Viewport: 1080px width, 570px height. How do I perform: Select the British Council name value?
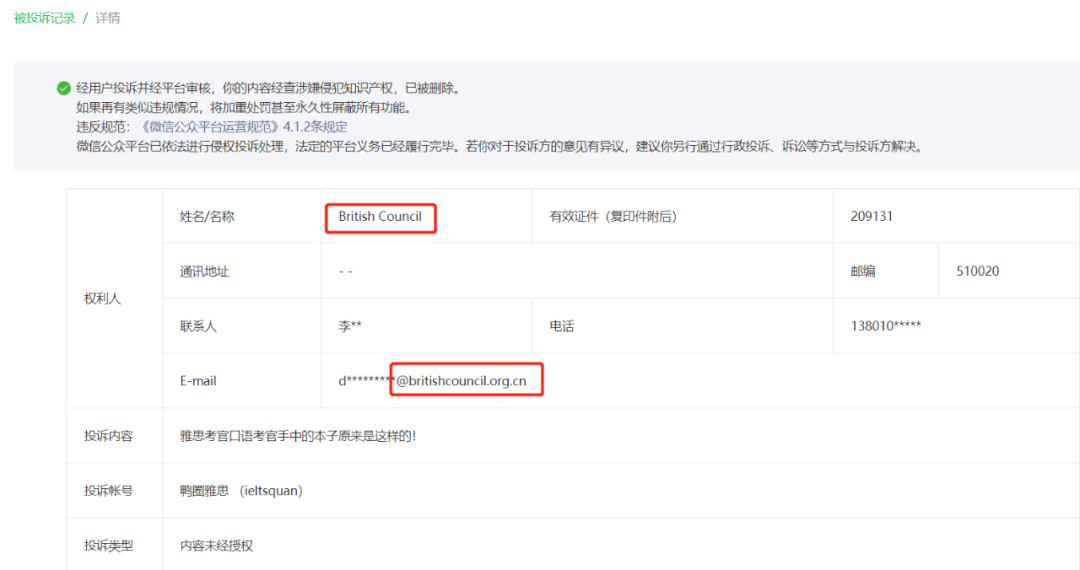380,216
